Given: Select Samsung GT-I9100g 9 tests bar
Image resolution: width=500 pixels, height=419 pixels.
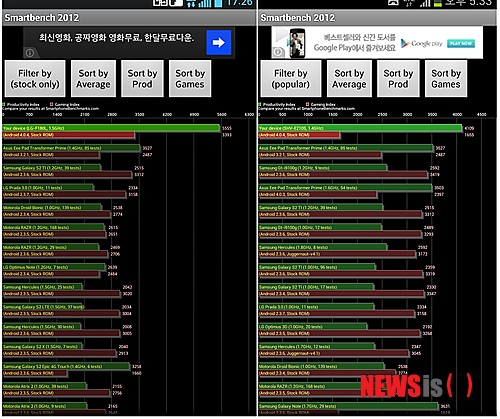Looking at the screenshot, I should [x=323, y=168].
